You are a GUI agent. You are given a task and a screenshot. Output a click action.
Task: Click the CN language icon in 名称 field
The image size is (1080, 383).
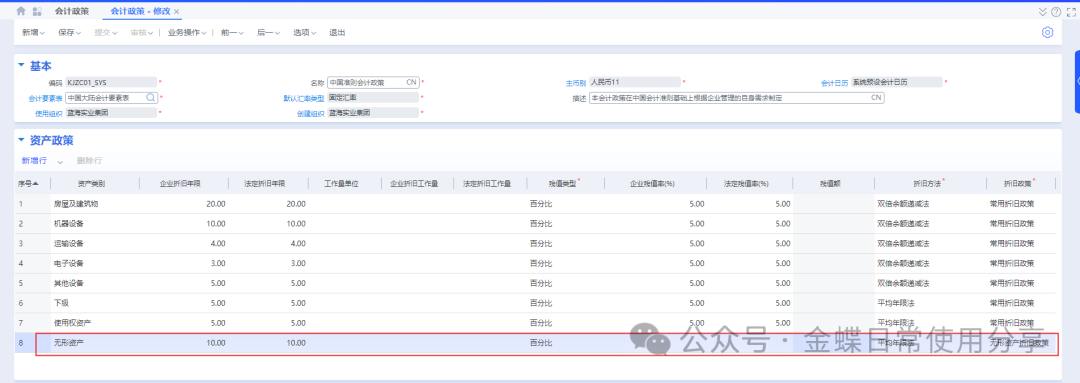(411, 82)
